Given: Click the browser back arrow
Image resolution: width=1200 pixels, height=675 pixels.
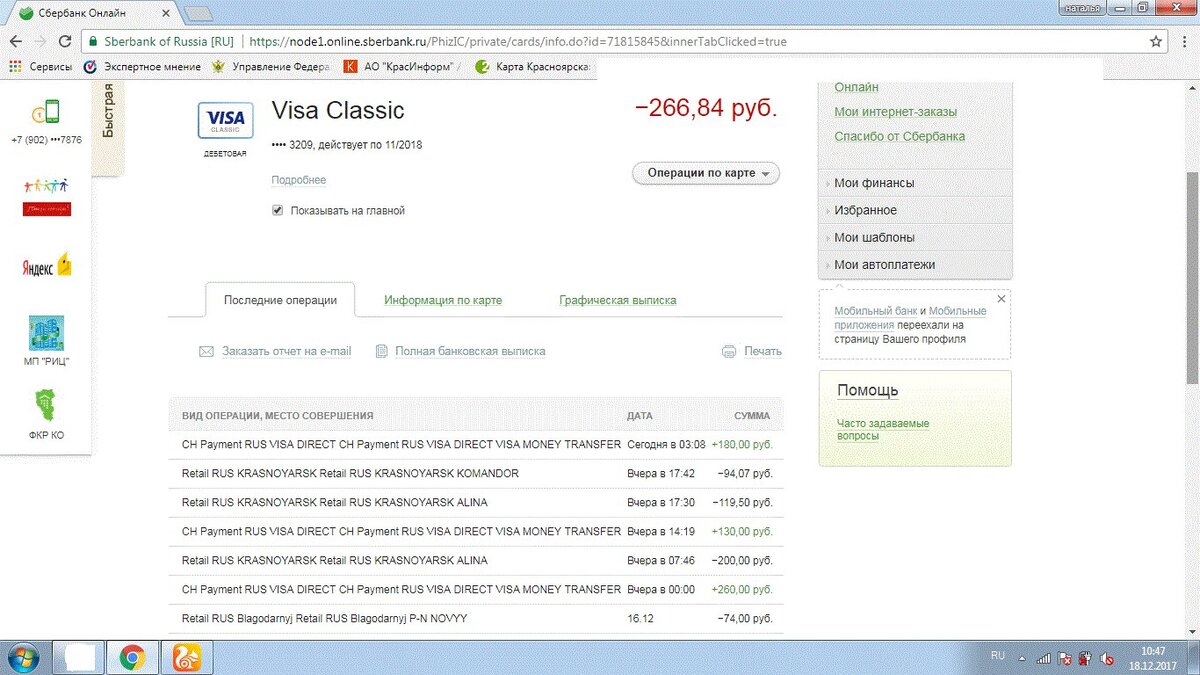Looking at the screenshot, I should click(x=15, y=42).
